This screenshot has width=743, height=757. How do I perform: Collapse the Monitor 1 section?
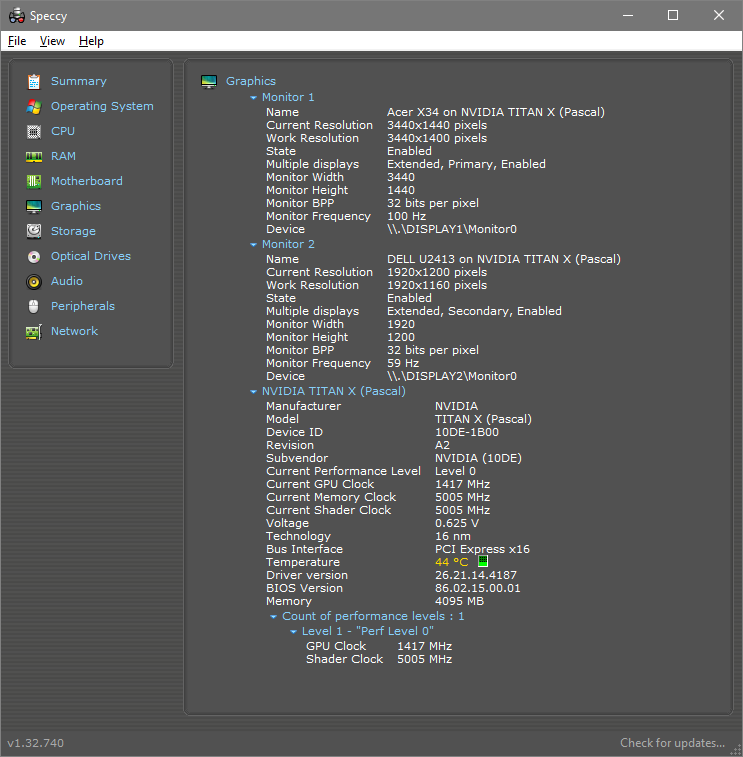pyautogui.click(x=253, y=98)
